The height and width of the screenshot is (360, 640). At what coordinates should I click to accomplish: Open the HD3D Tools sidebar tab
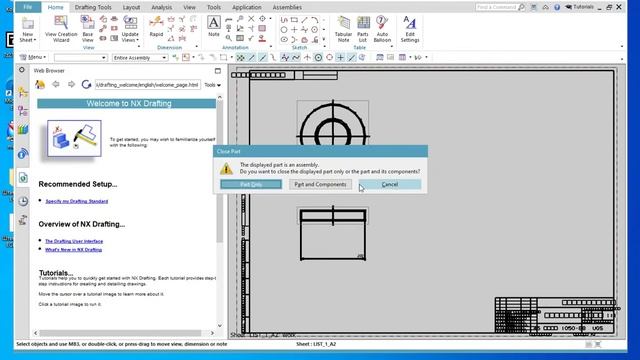[23, 154]
